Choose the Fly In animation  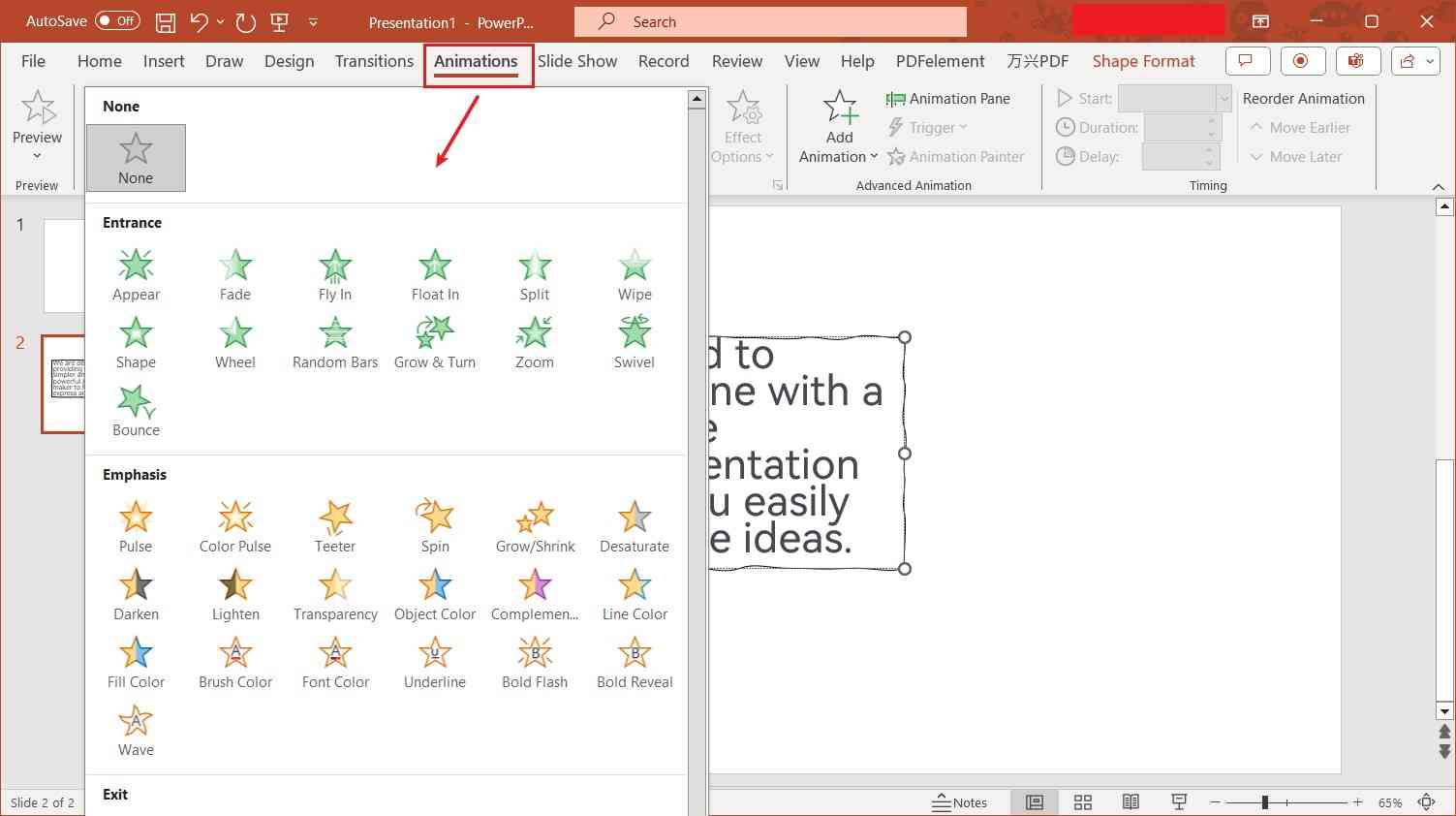[x=335, y=275]
